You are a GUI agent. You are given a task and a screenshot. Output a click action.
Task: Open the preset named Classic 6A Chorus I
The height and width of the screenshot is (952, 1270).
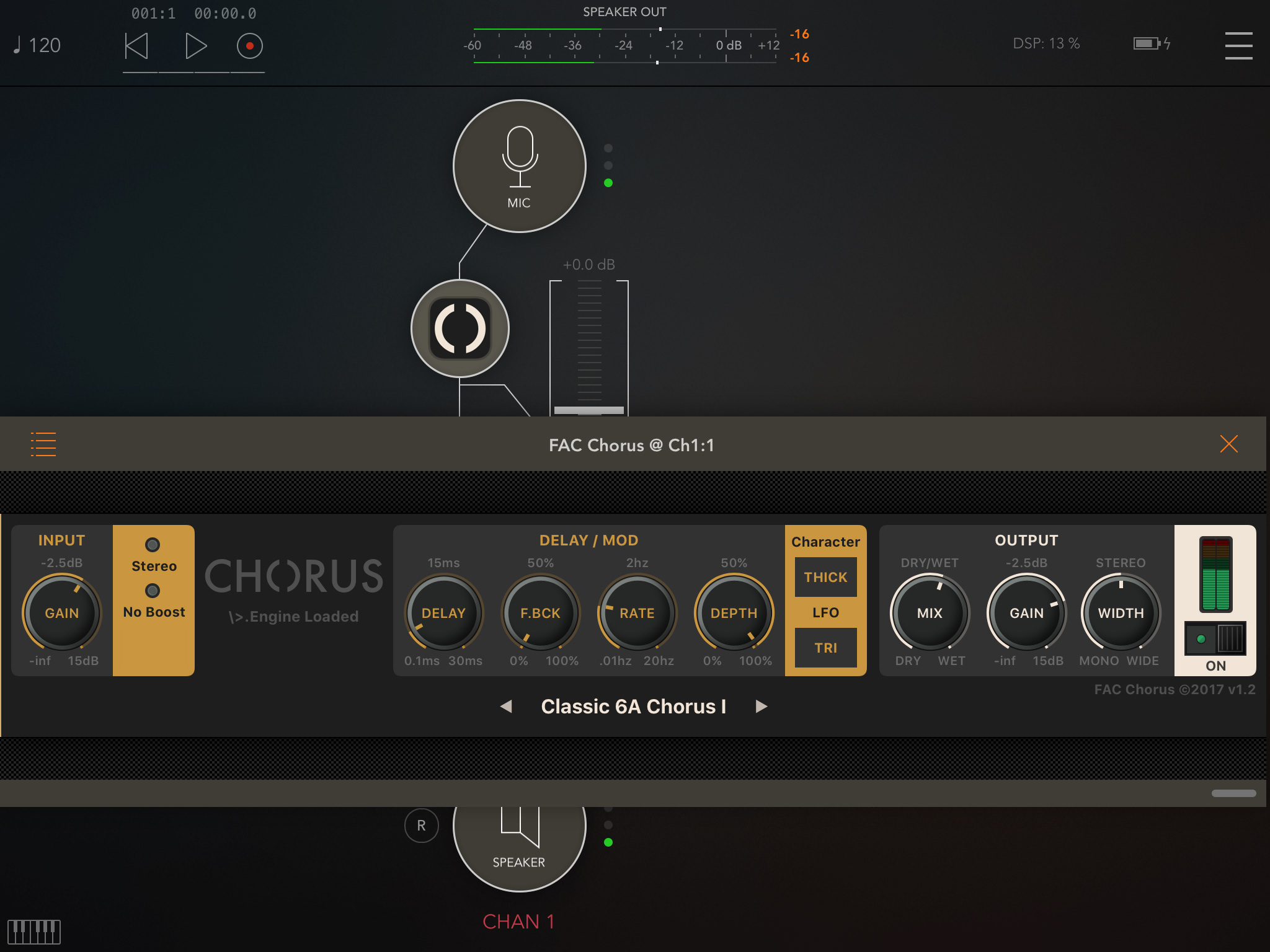coord(634,706)
